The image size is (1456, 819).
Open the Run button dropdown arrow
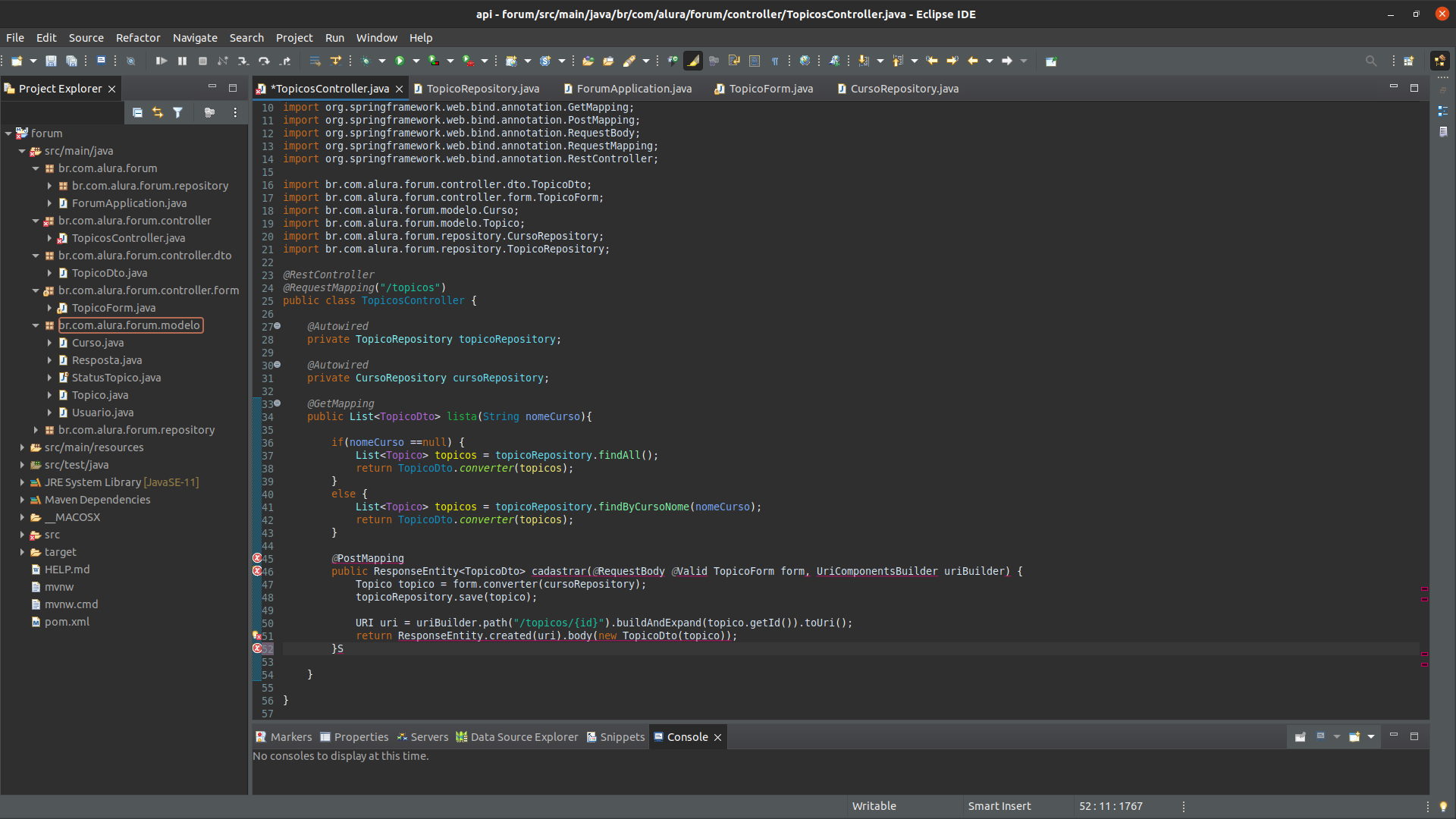pos(416,61)
